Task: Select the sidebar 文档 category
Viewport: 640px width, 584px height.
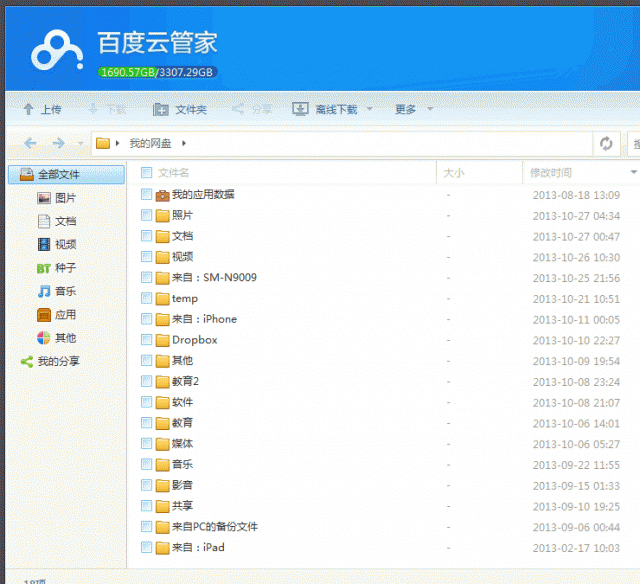Action: (x=57, y=222)
